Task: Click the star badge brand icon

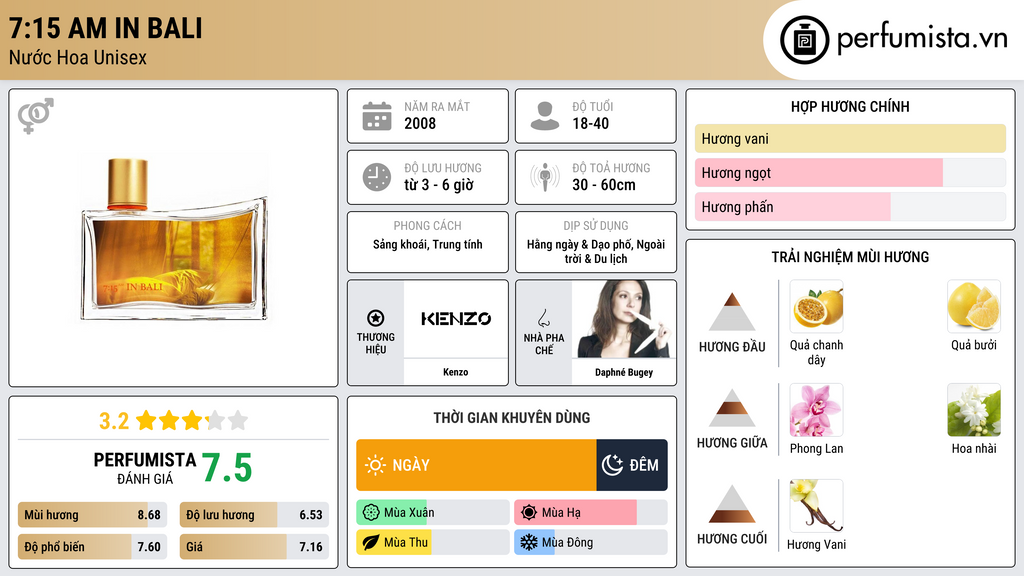Action: pyautogui.click(x=376, y=318)
